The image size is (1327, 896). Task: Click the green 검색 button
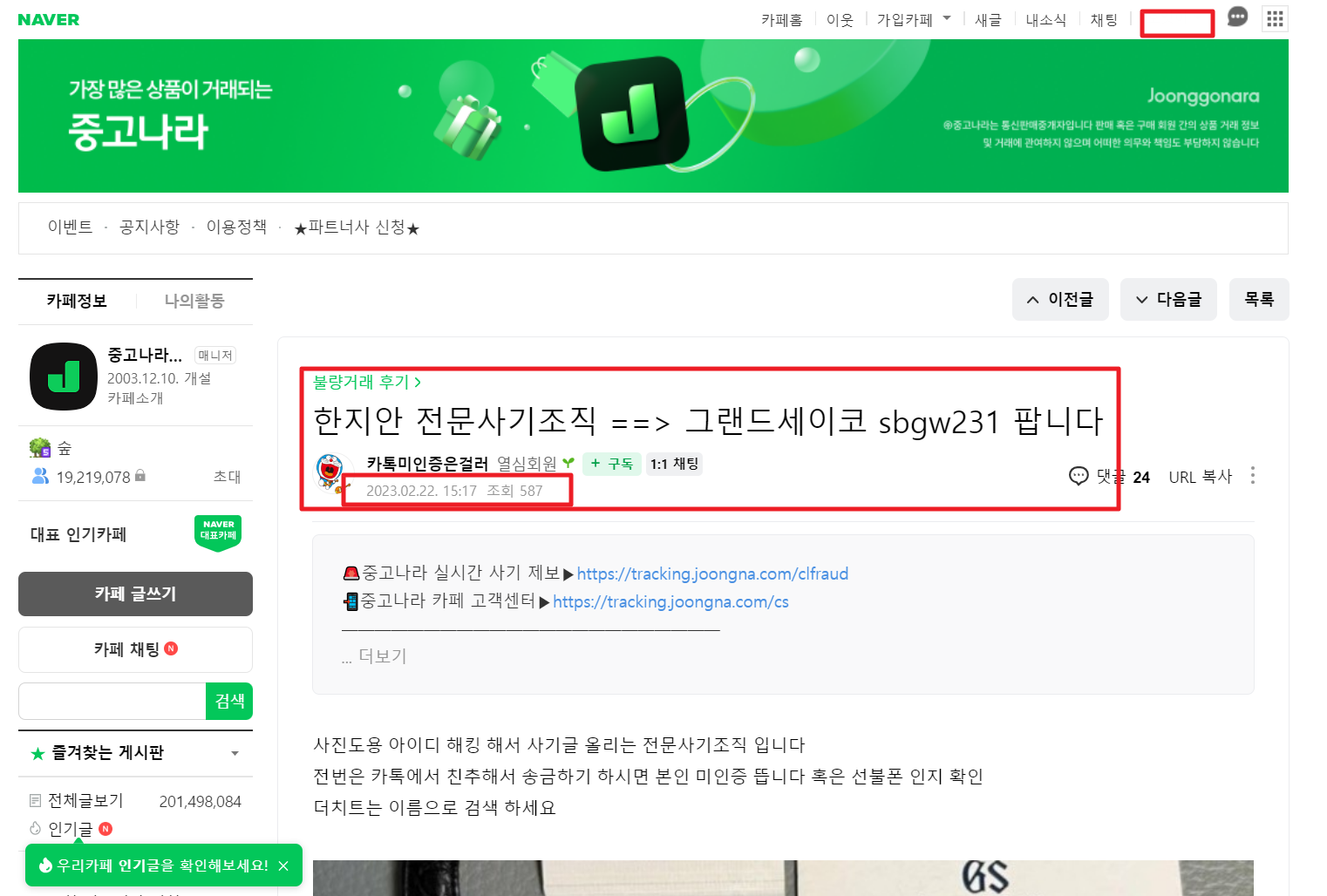pyautogui.click(x=229, y=701)
